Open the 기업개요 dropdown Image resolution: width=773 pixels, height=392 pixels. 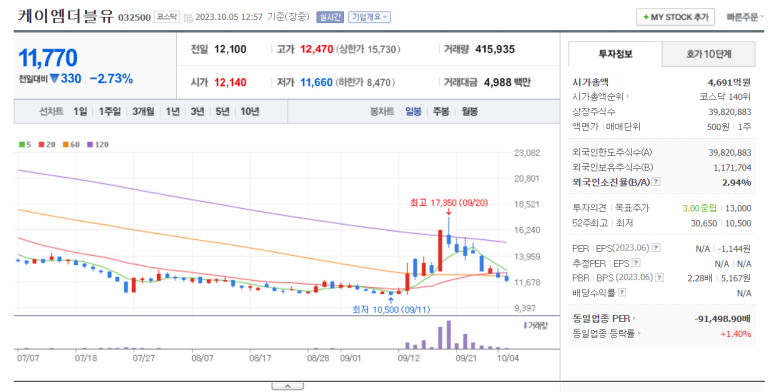[x=369, y=17]
